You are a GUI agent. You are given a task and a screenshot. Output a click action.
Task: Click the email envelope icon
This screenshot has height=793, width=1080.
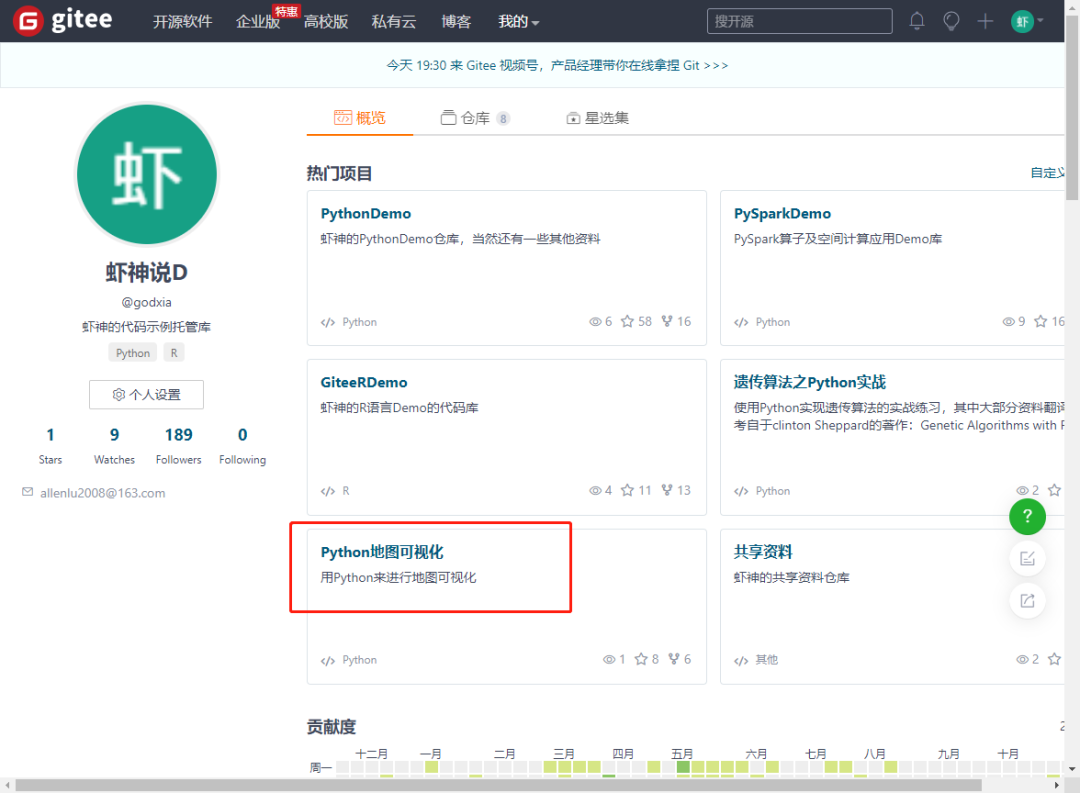coord(28,492)
